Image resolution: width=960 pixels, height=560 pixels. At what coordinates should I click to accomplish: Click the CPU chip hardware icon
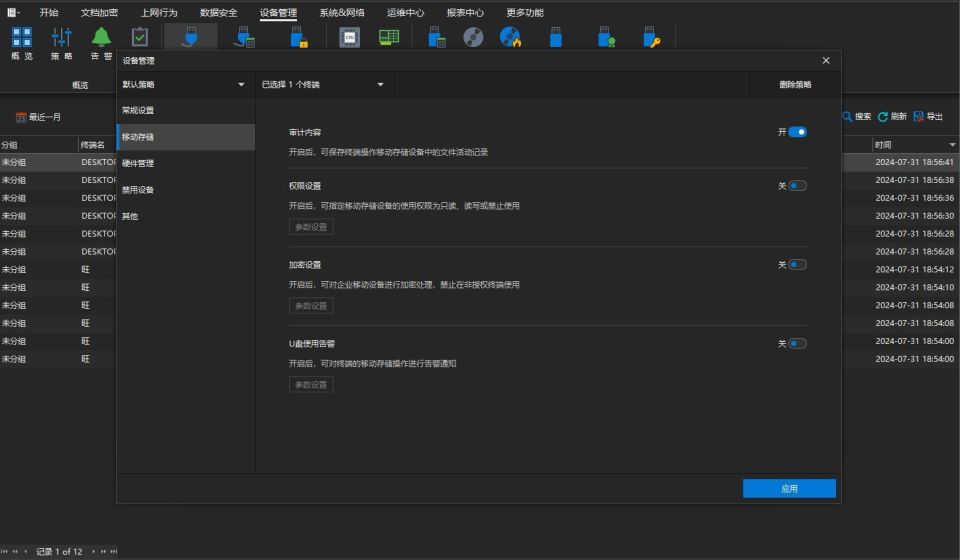[x=350, y=37]
